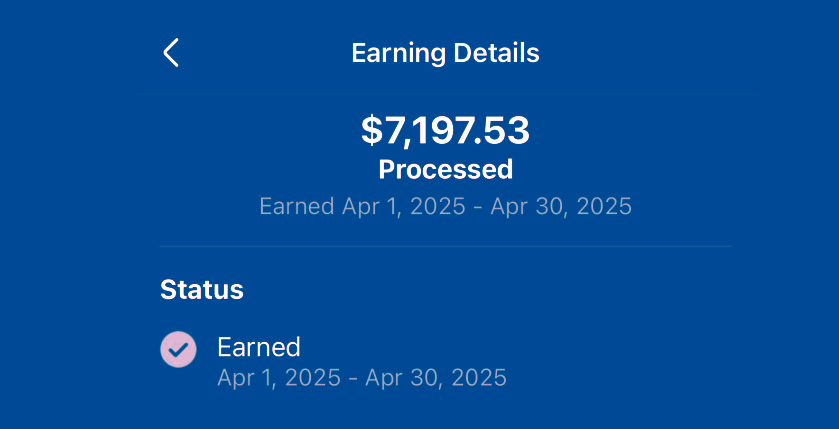Screen dimensions: 839x429
Task: Select the white "Earned" status row label
Action: 259,347
